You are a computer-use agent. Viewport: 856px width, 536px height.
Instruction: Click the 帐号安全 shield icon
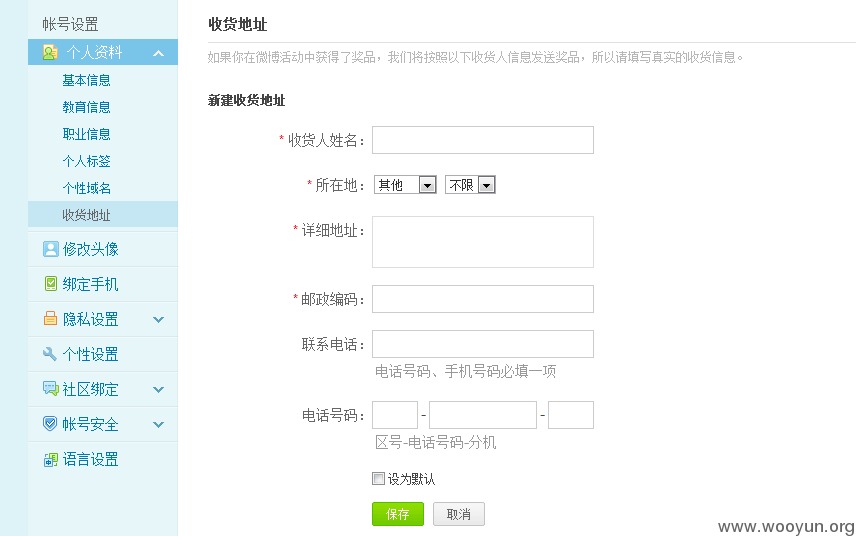pos(50,424)
